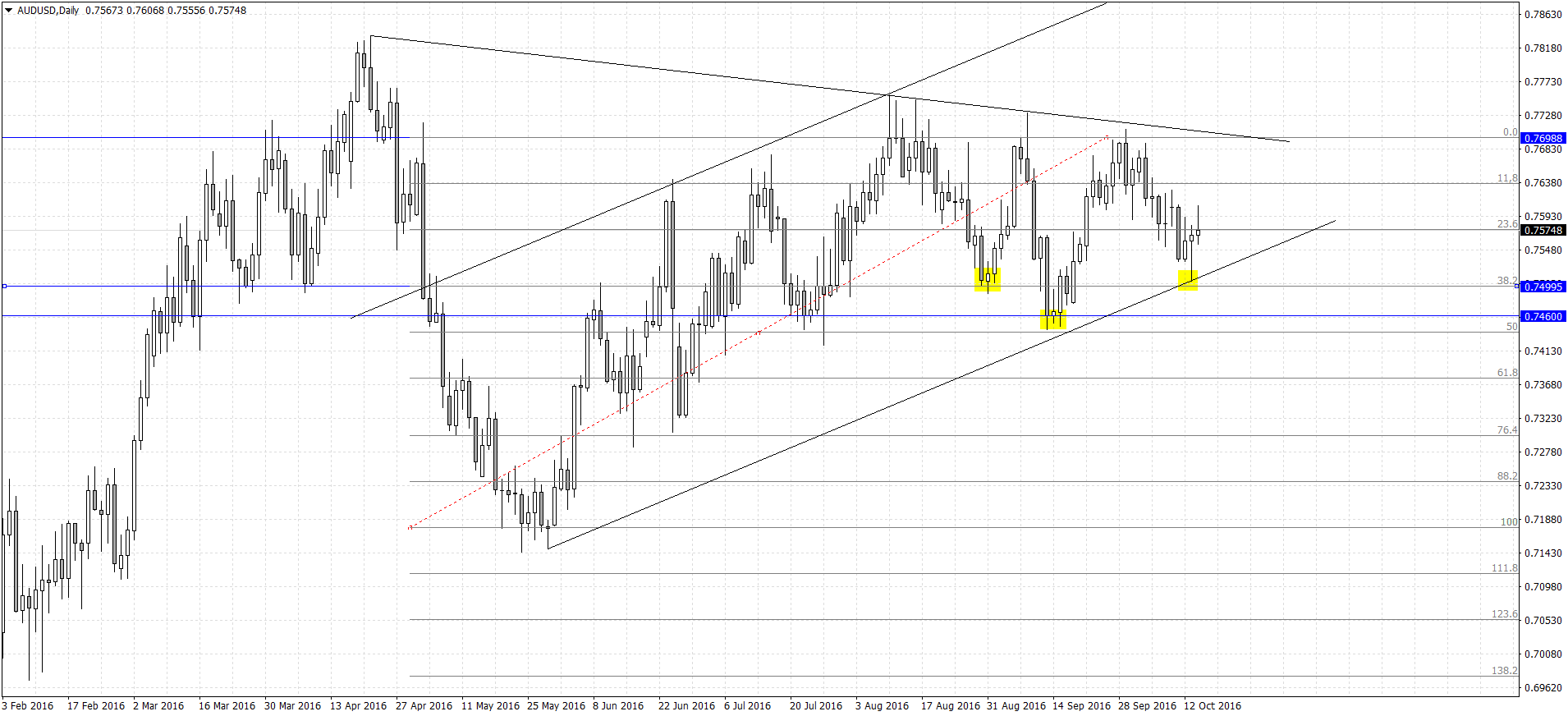
Task: Click the 13 Apr 2016 date label
Action: (x=359, y=706)
